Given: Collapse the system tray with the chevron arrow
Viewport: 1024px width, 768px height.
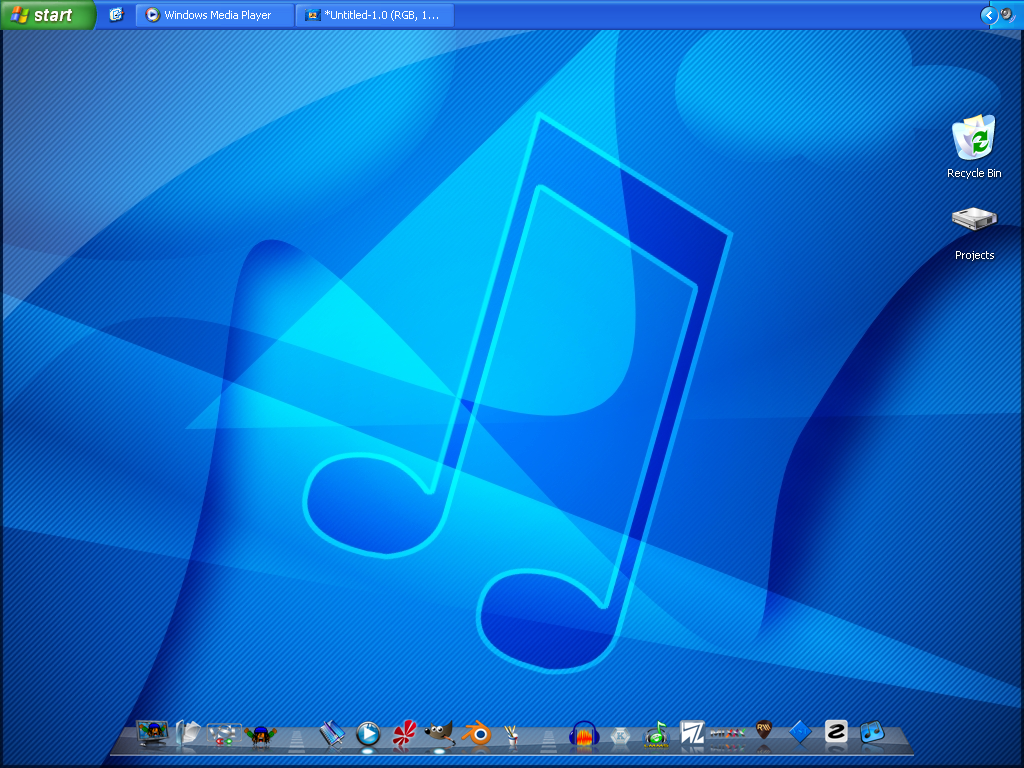Looking at the screenshot, I should point(988,14).
